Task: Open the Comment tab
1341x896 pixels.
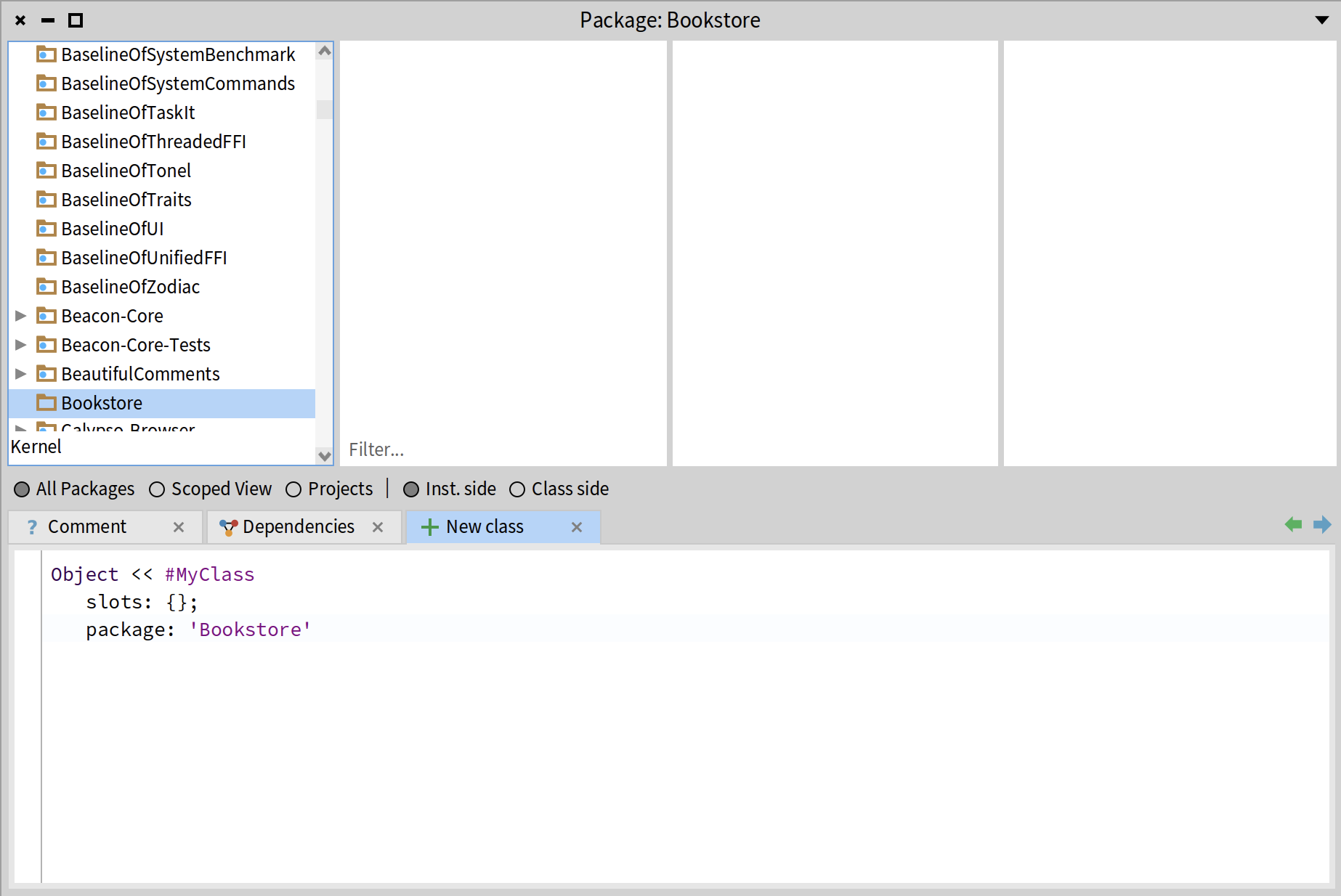Action: (x=87, y=527)
